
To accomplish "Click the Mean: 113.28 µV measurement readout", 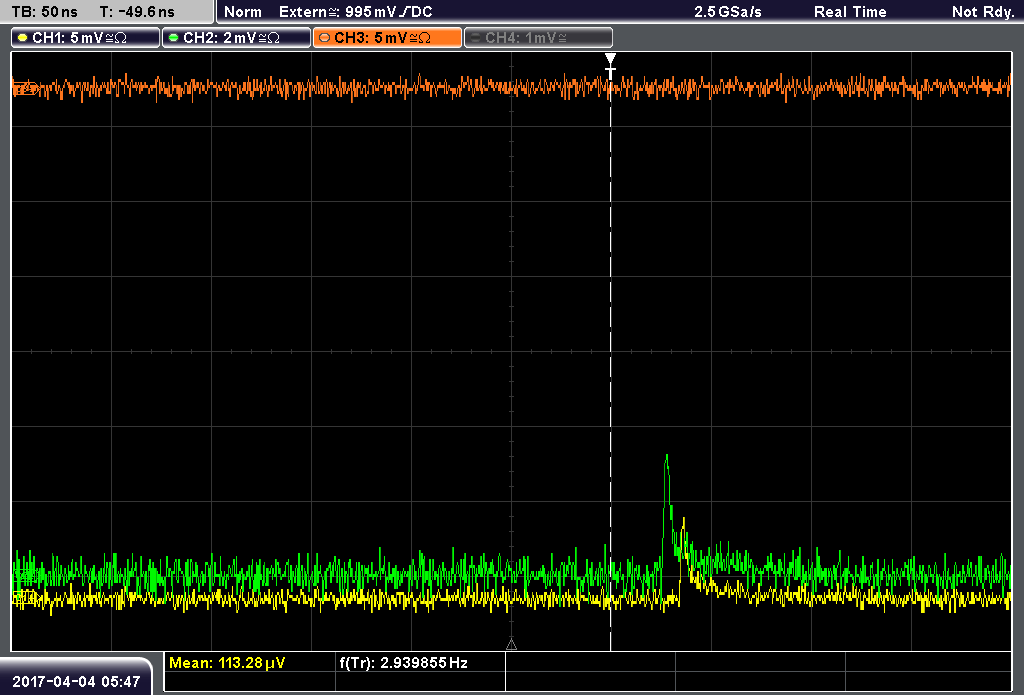I will tap(227, 663).
